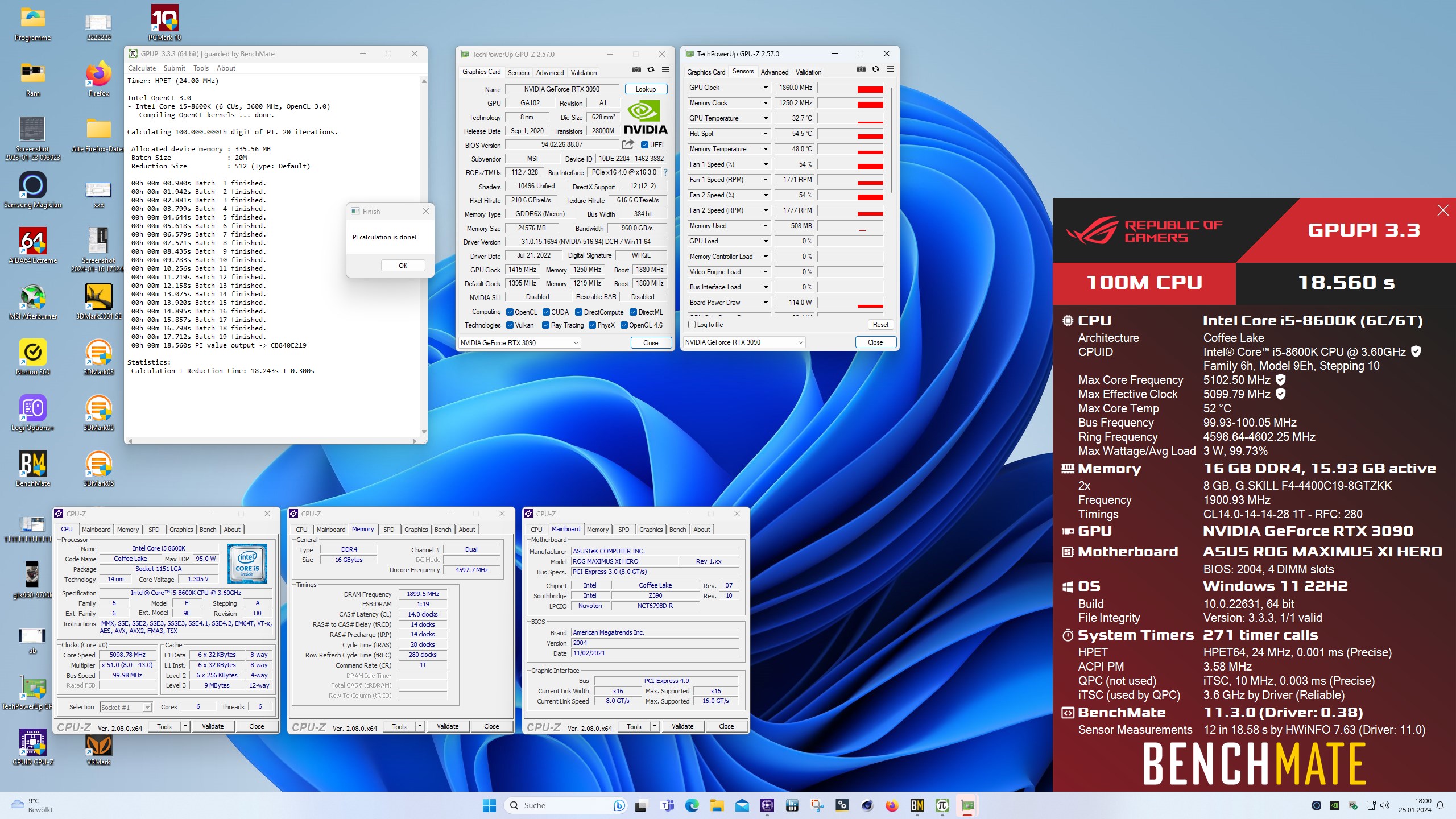
Task: Open the PCMark 10 desktop shortcut
Action: 165,23
